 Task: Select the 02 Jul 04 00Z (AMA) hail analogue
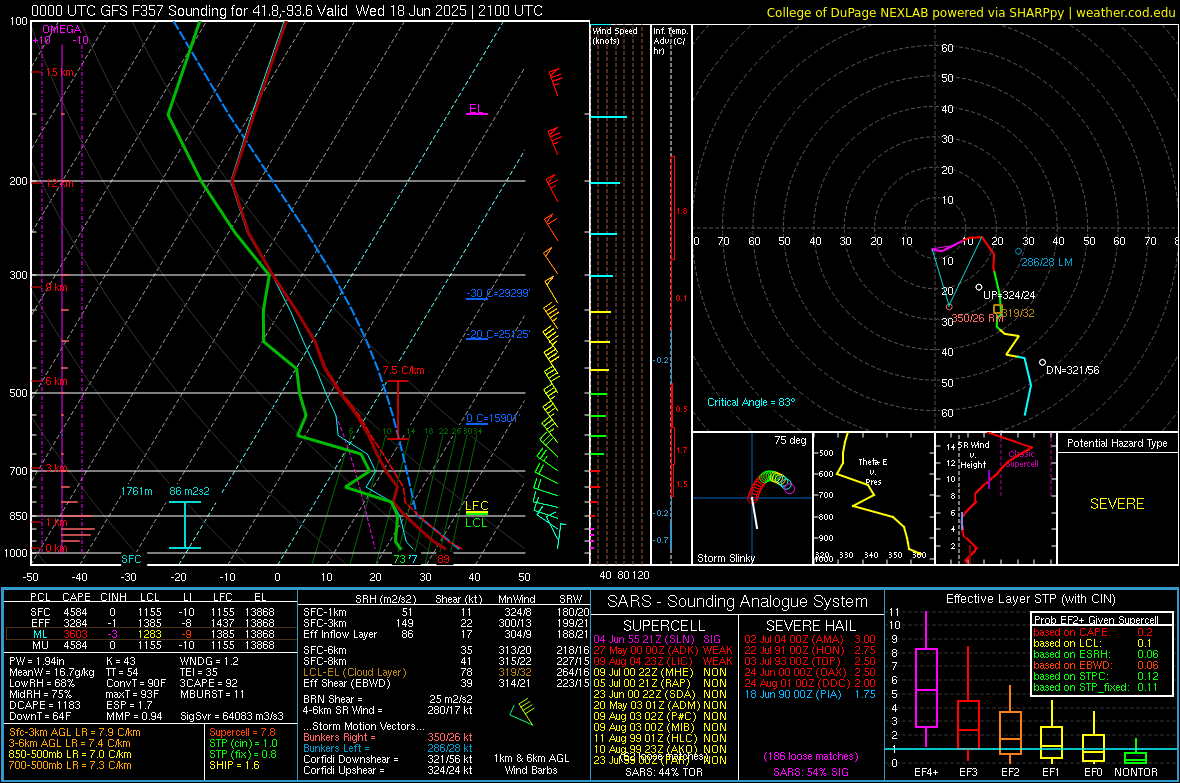coord(810,639)
